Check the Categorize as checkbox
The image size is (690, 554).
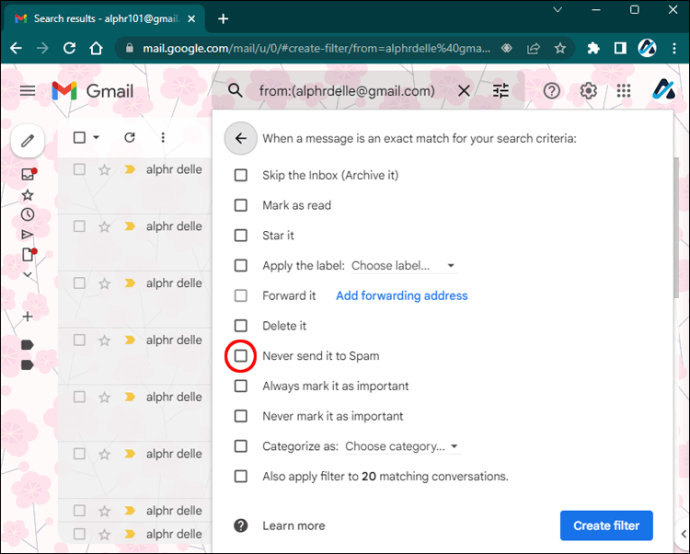[x=241, y=446]
